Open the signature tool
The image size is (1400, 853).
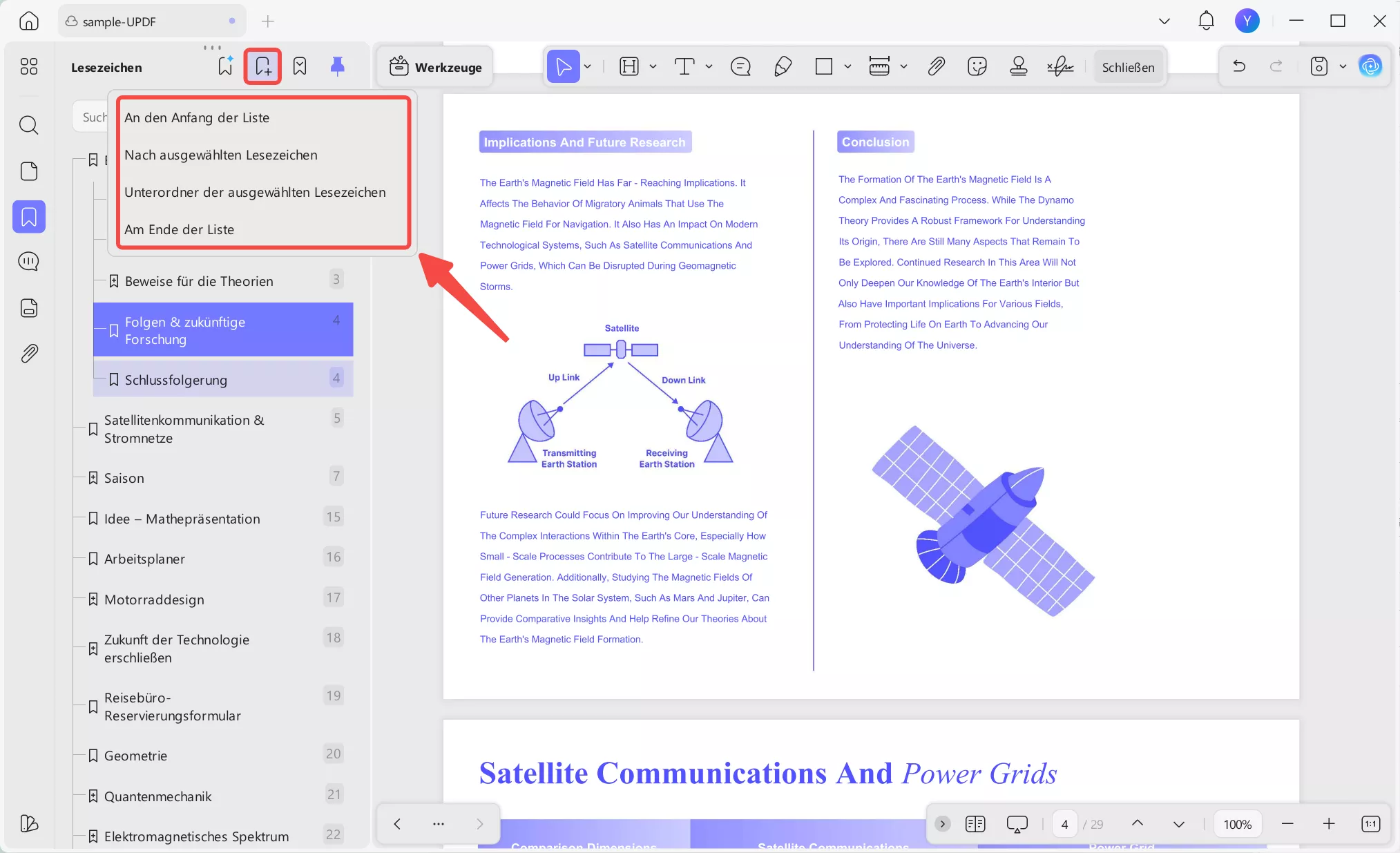(x=1059, y=67)
